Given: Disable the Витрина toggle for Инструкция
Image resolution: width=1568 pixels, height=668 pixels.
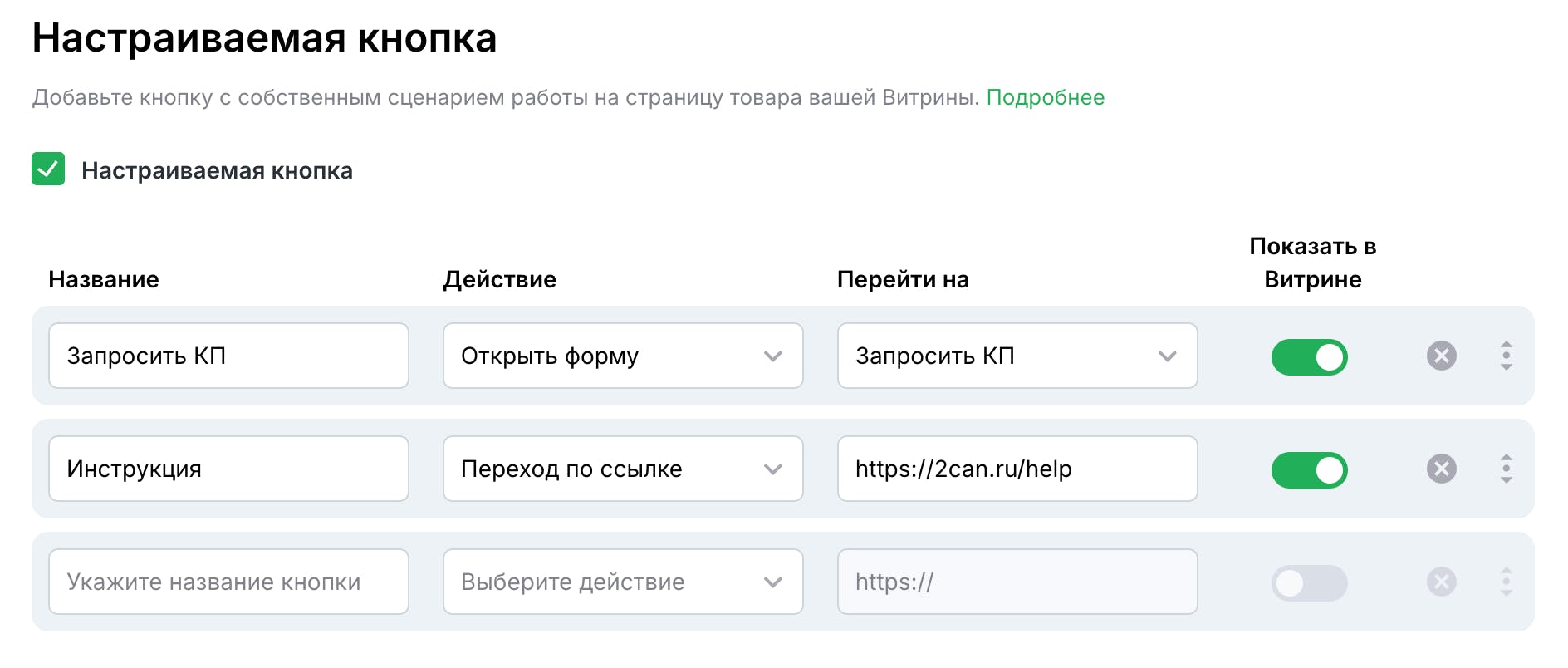Looking at the screenshot, I should click(1309, 469).
